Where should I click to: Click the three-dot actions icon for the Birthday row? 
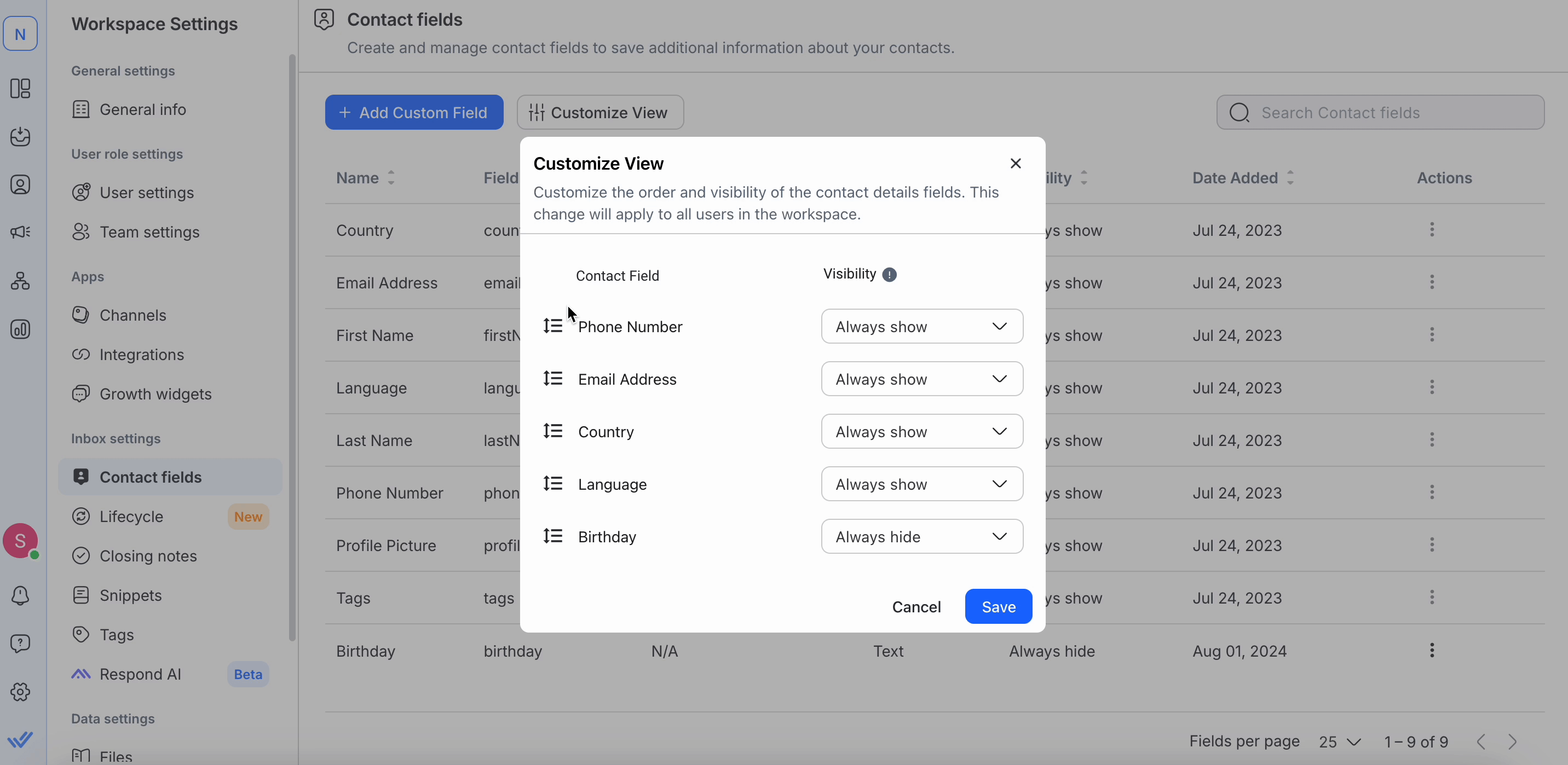[x=1432, y=651]
